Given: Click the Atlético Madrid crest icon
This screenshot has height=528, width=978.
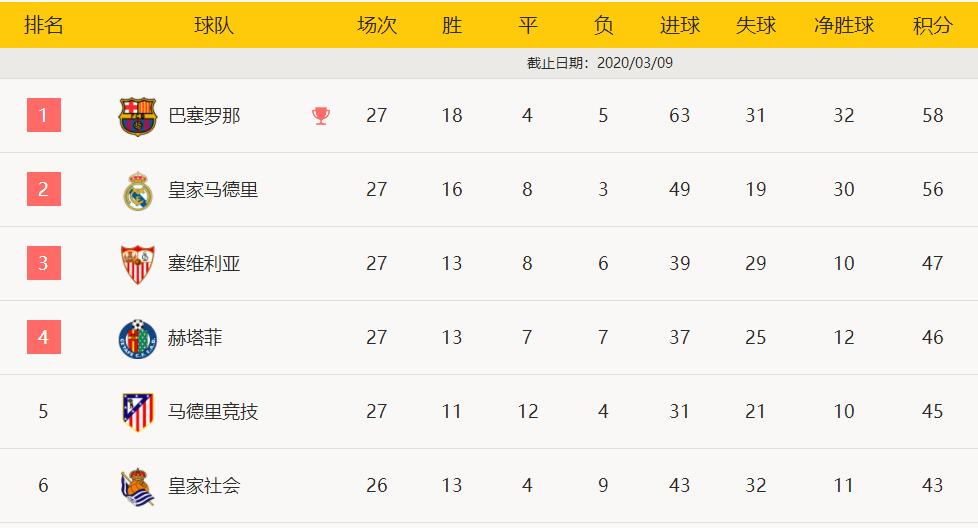Looking at the screenshot, I should (x=137, y=412).
